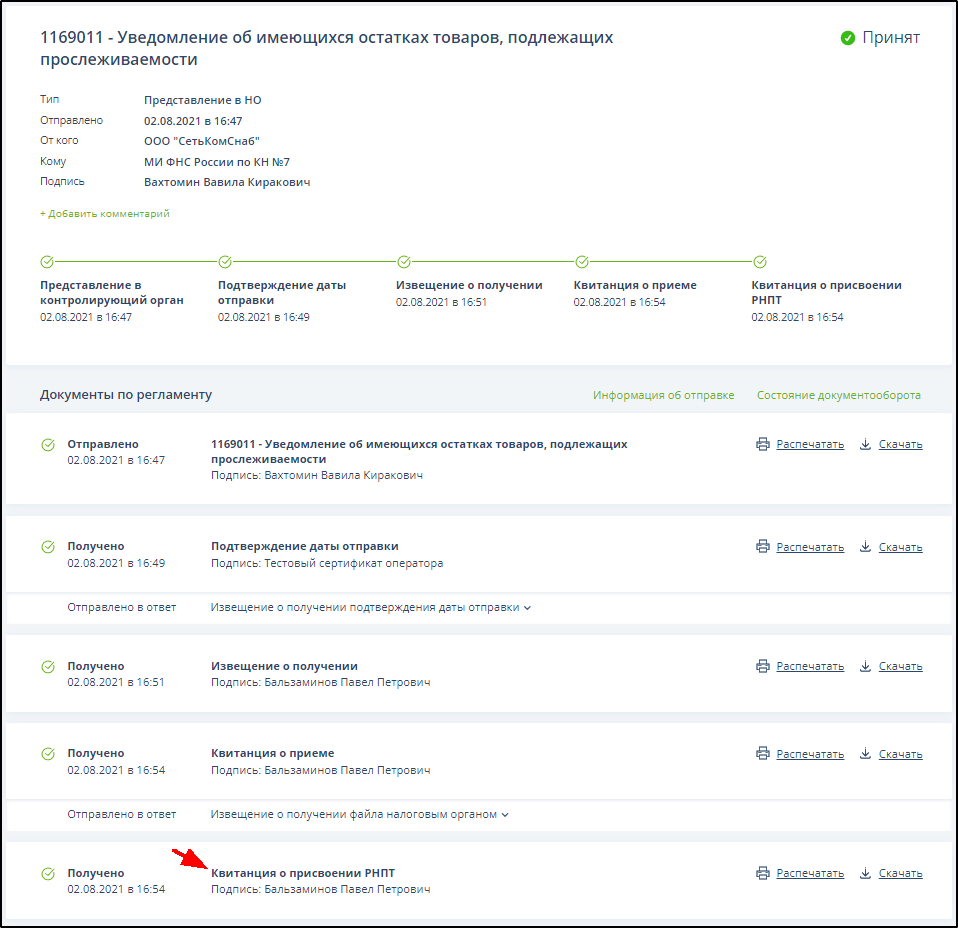Click Распечатать link for Подтверждение даты отправки

click(x=810, y=547)
